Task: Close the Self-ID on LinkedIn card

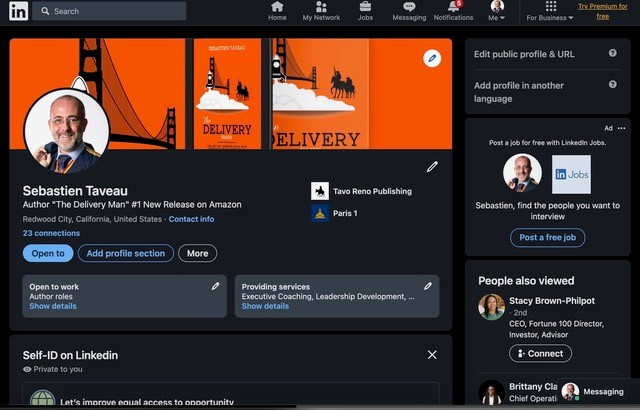Action: (432, 355)
